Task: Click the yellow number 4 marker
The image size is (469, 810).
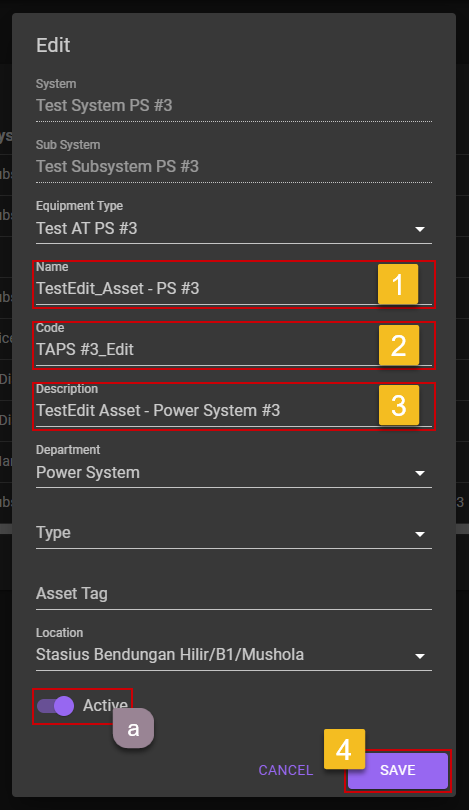Action: point(345,749)
